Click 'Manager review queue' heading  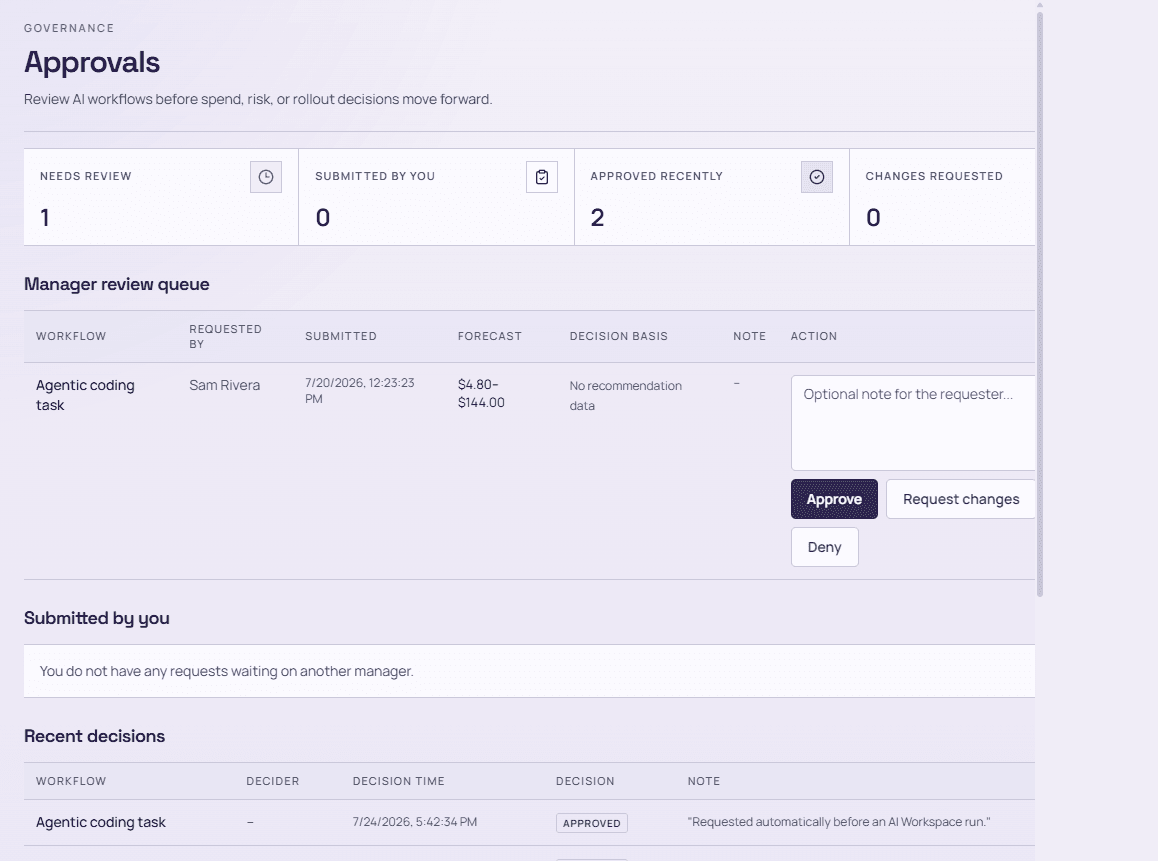117,284
